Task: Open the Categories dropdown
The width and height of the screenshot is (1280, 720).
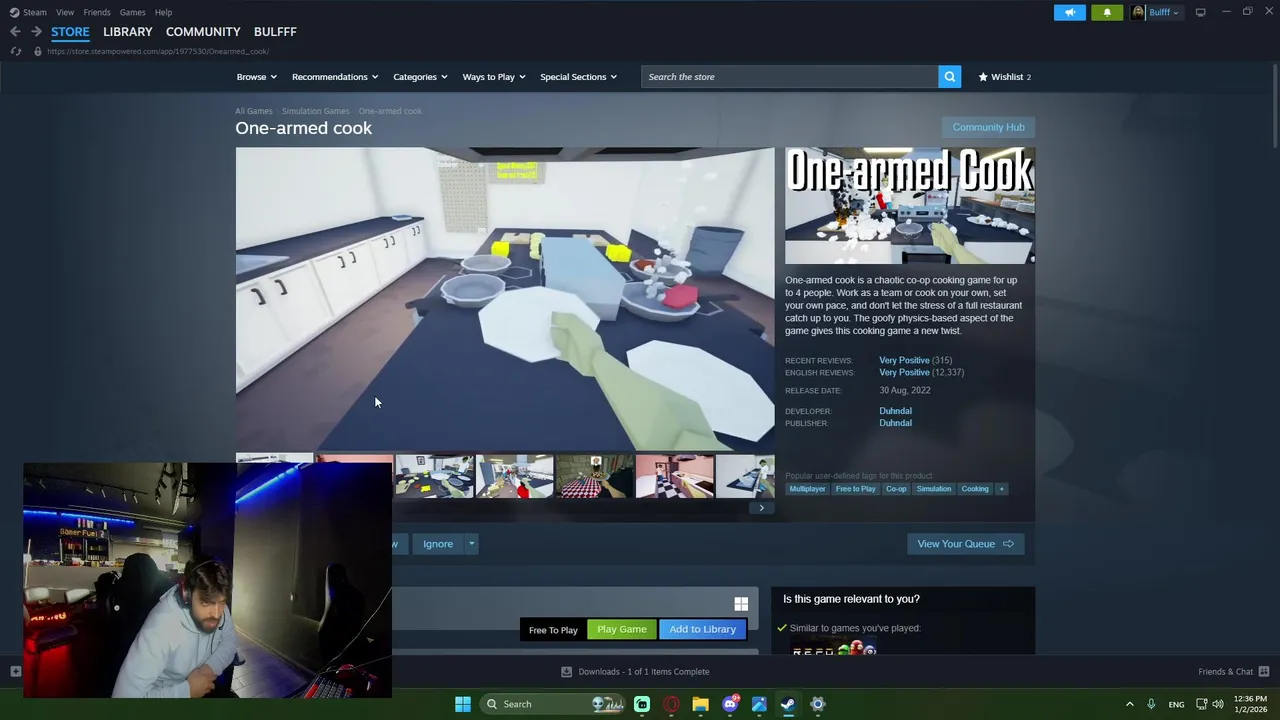Action: click(x=420, y=77)
